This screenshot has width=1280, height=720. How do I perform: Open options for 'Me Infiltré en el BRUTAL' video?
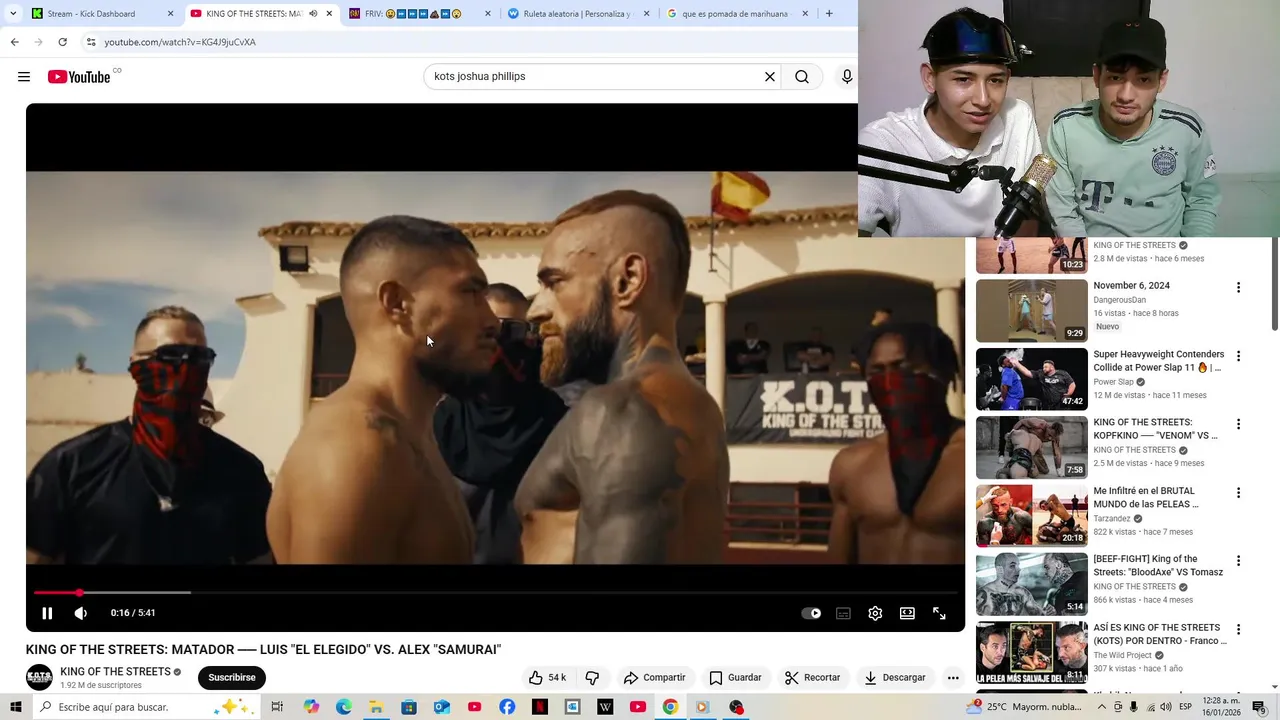coord(1238,493)
